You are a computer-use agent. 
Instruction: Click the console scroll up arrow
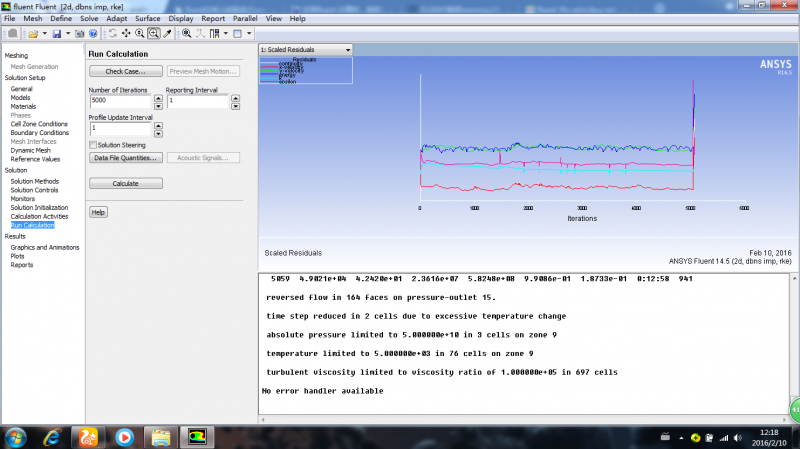click(x=794, y=279)
